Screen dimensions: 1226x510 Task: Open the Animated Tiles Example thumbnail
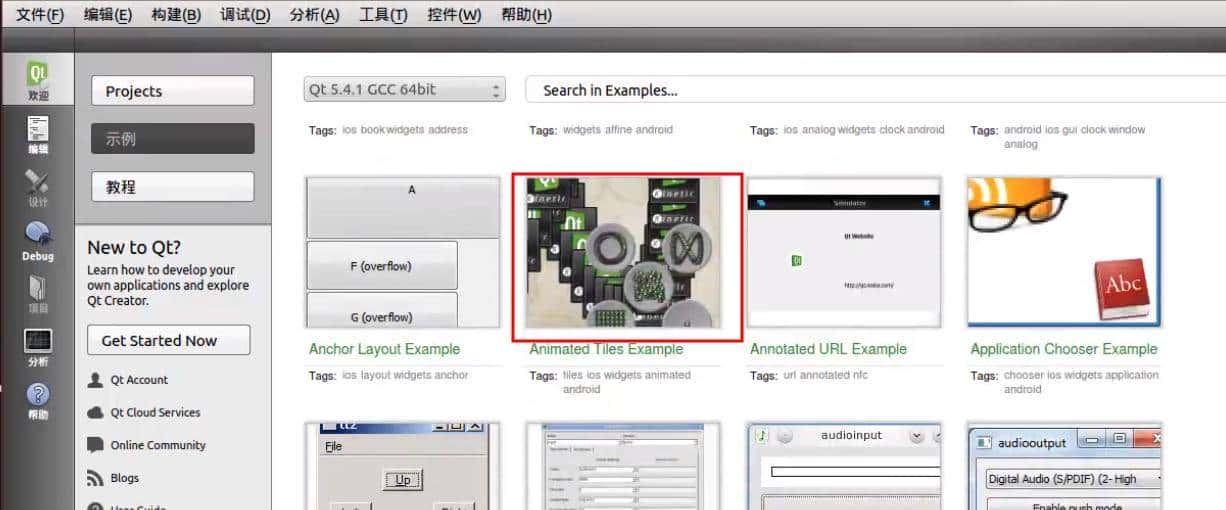click(x=627, y=256)
